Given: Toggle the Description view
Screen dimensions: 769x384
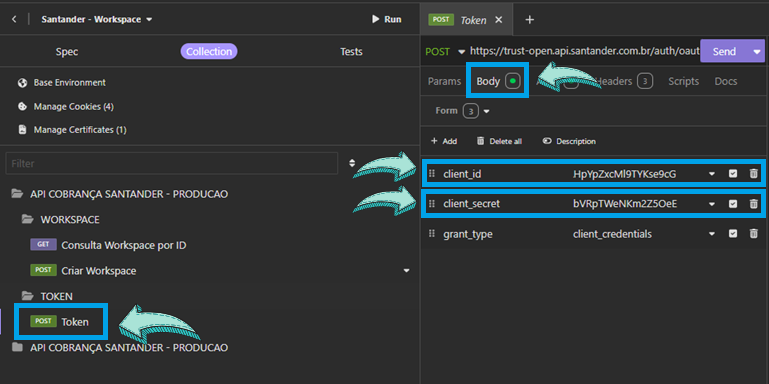Looking at the screenshot, I should point(569,141).
